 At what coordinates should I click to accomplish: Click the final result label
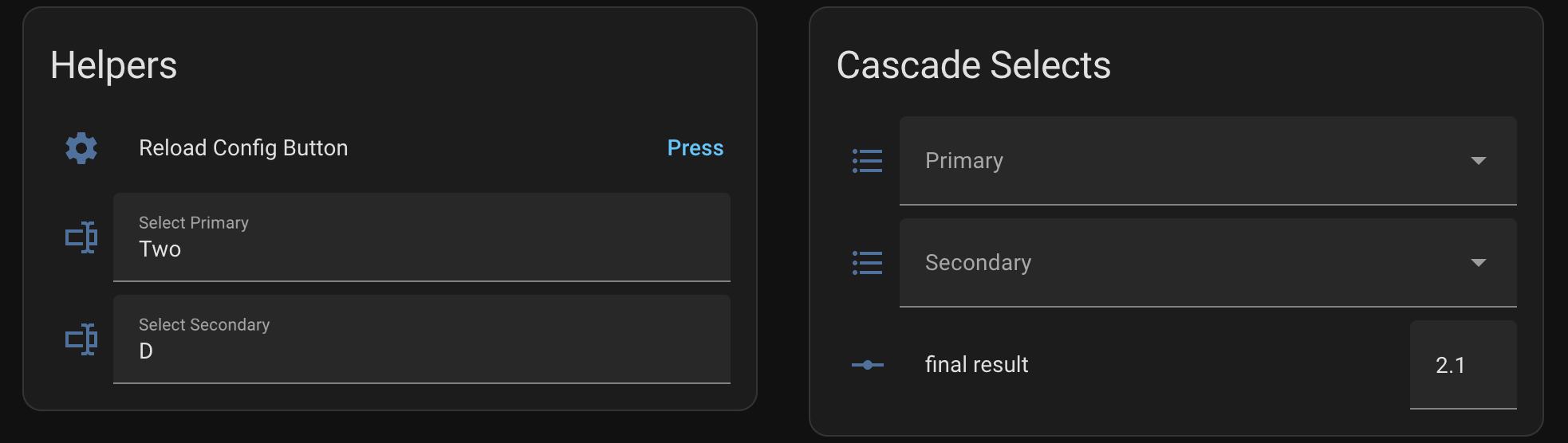(976, 365)
